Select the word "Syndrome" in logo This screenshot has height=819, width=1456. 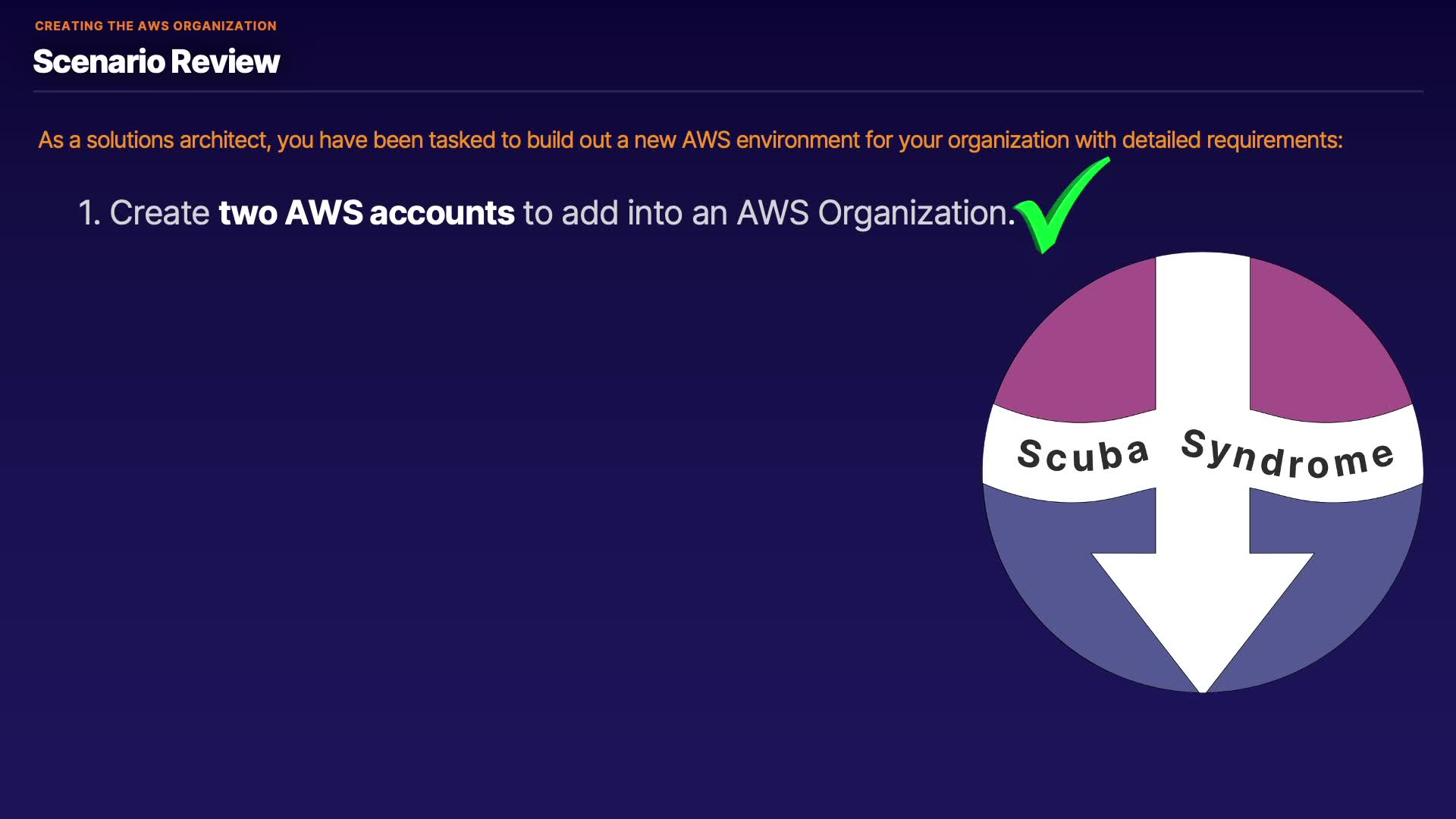tap(1287, 454)
